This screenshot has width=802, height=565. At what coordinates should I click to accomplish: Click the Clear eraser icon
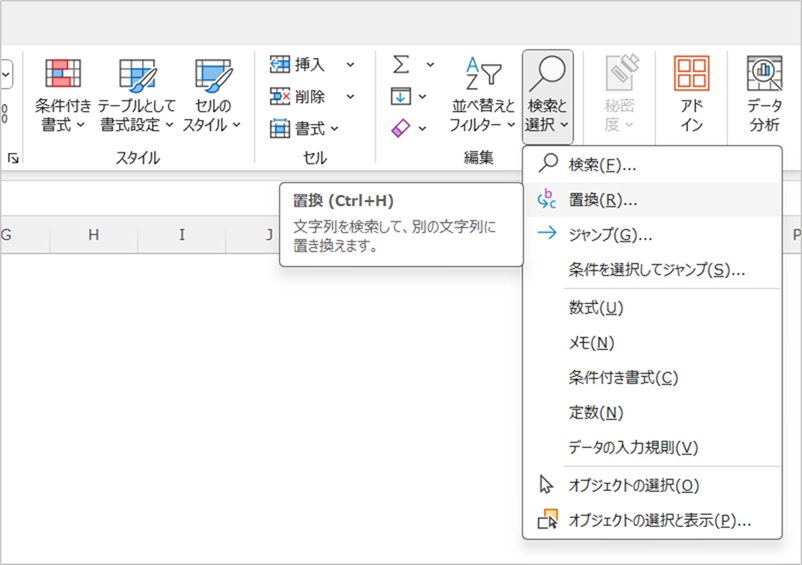pyautogui.click(x=401, y=128)
